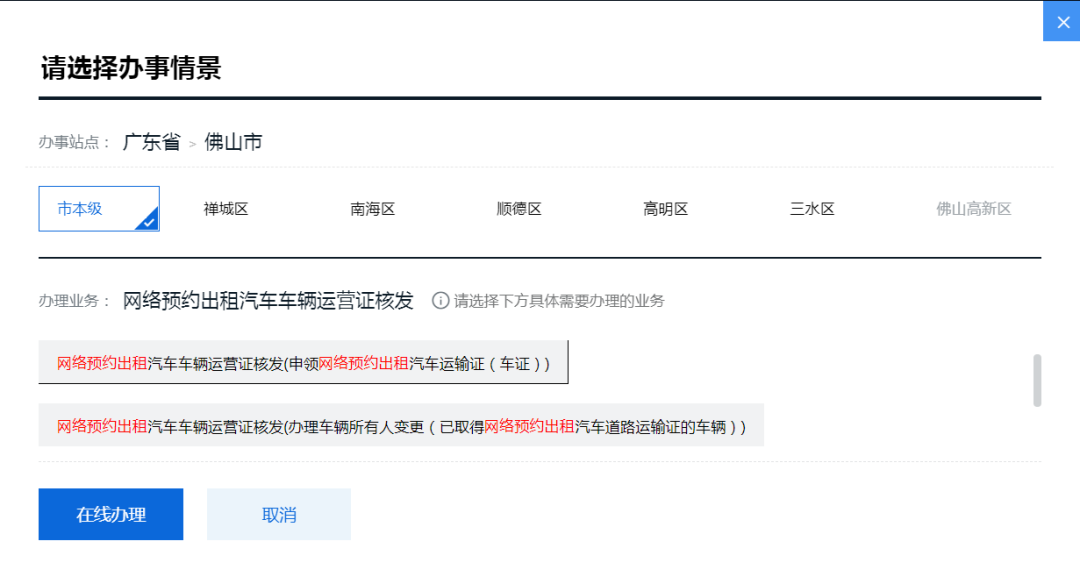This screenshot has width=1080, height=584.
Task: Open the 广东省 breadcrumb link
Action: (151, 141)
